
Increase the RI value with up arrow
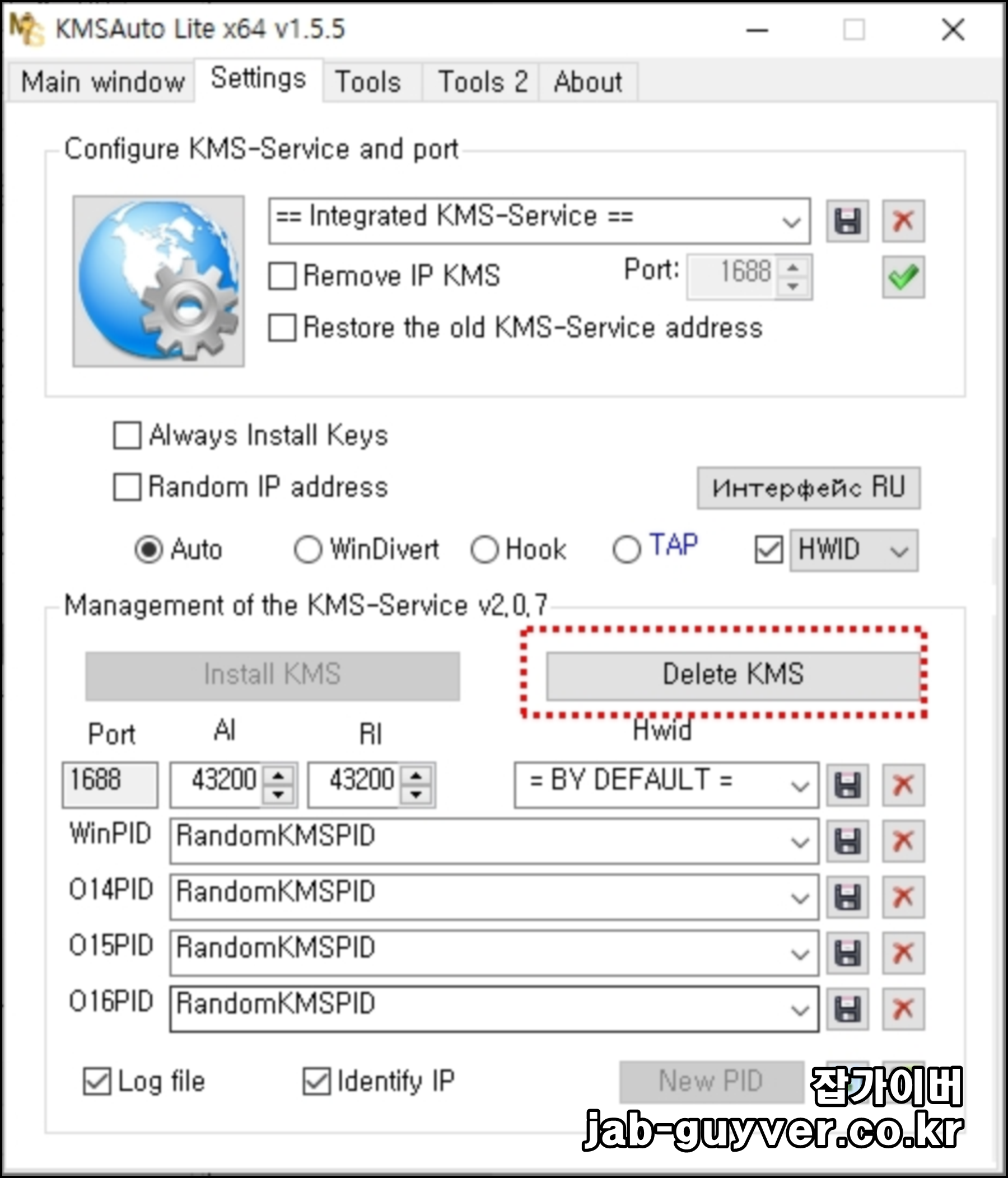point(417,775)
